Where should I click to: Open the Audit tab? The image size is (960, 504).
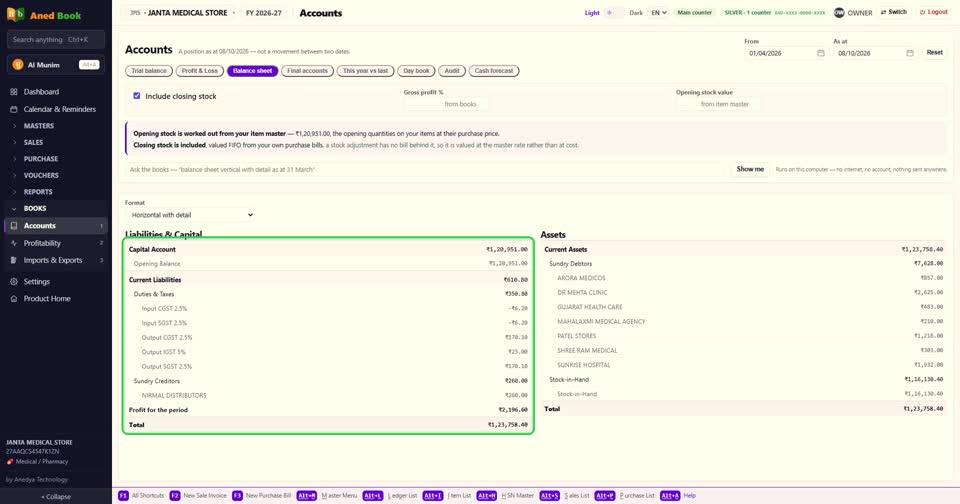point(452,71)
